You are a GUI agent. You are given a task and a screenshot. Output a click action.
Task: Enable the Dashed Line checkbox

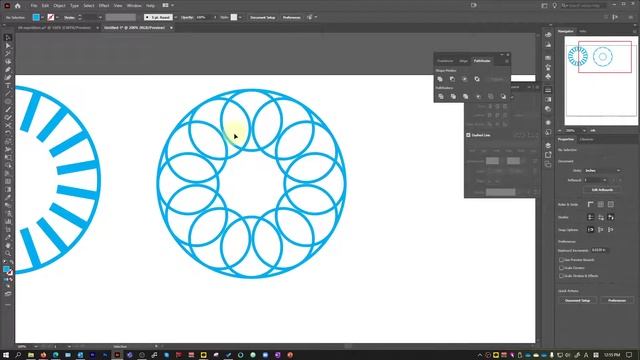(x=468, y=135)
